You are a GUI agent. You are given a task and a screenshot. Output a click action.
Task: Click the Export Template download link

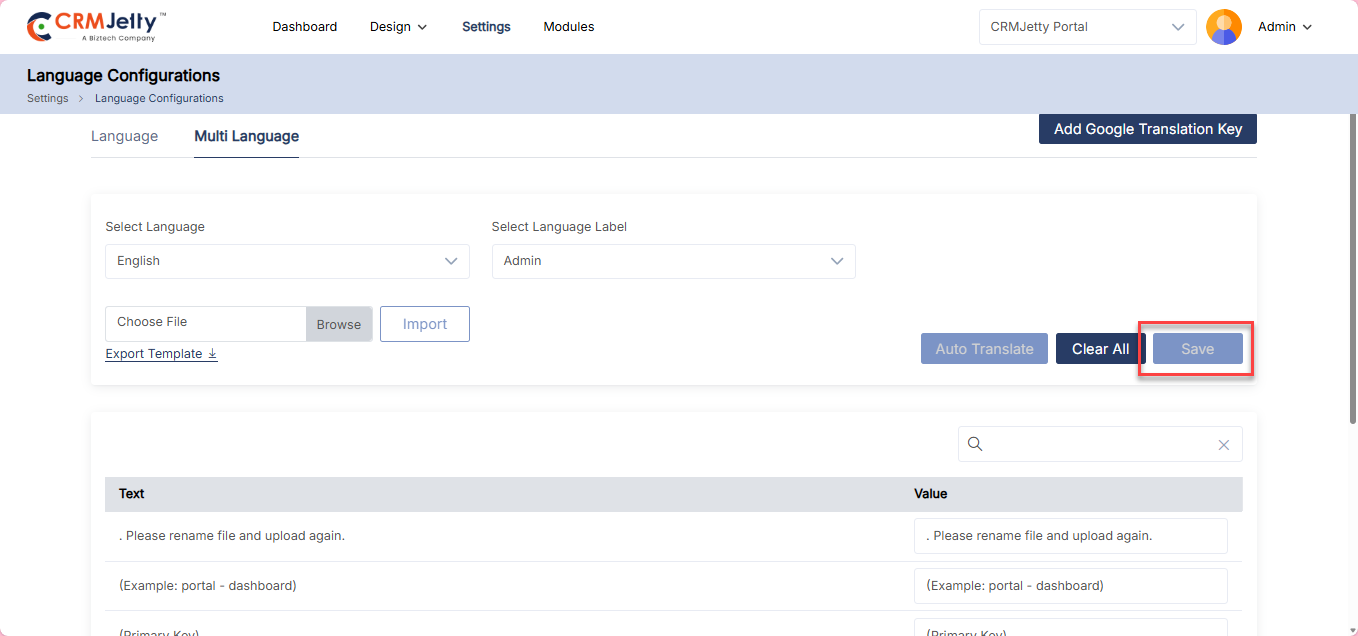click(x=161, y=354)
